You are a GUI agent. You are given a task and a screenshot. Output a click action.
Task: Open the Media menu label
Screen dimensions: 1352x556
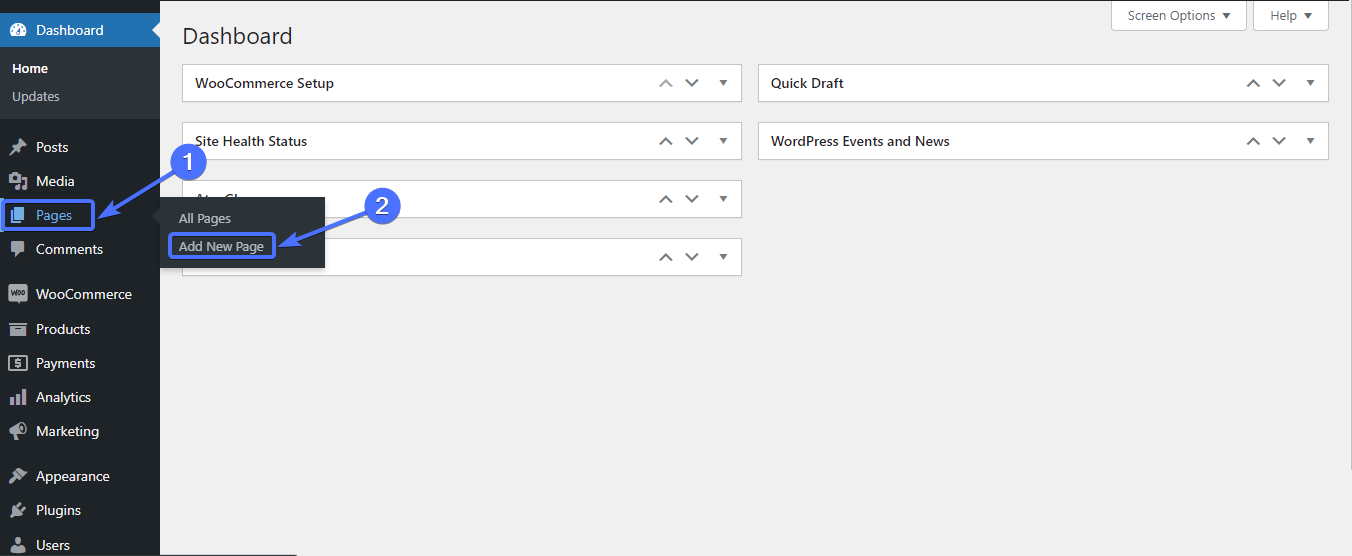[55, 181]
